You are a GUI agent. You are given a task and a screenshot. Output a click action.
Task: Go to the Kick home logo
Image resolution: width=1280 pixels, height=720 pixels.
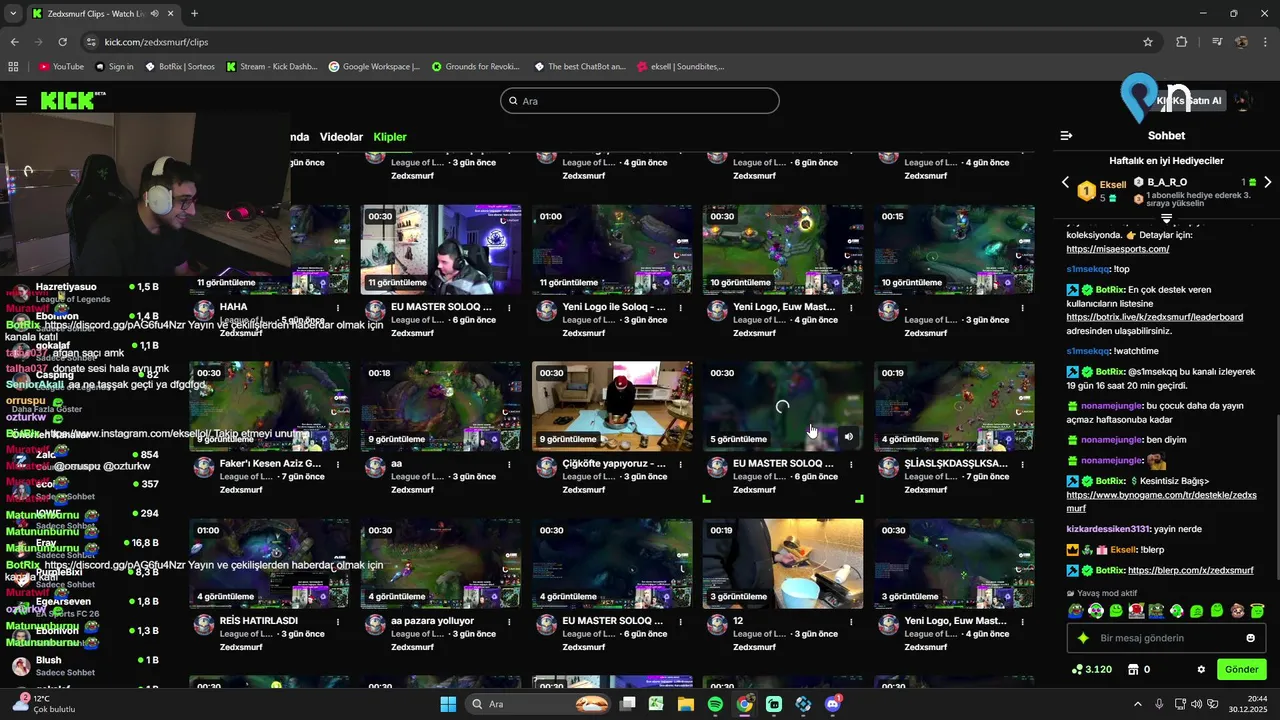72,100
